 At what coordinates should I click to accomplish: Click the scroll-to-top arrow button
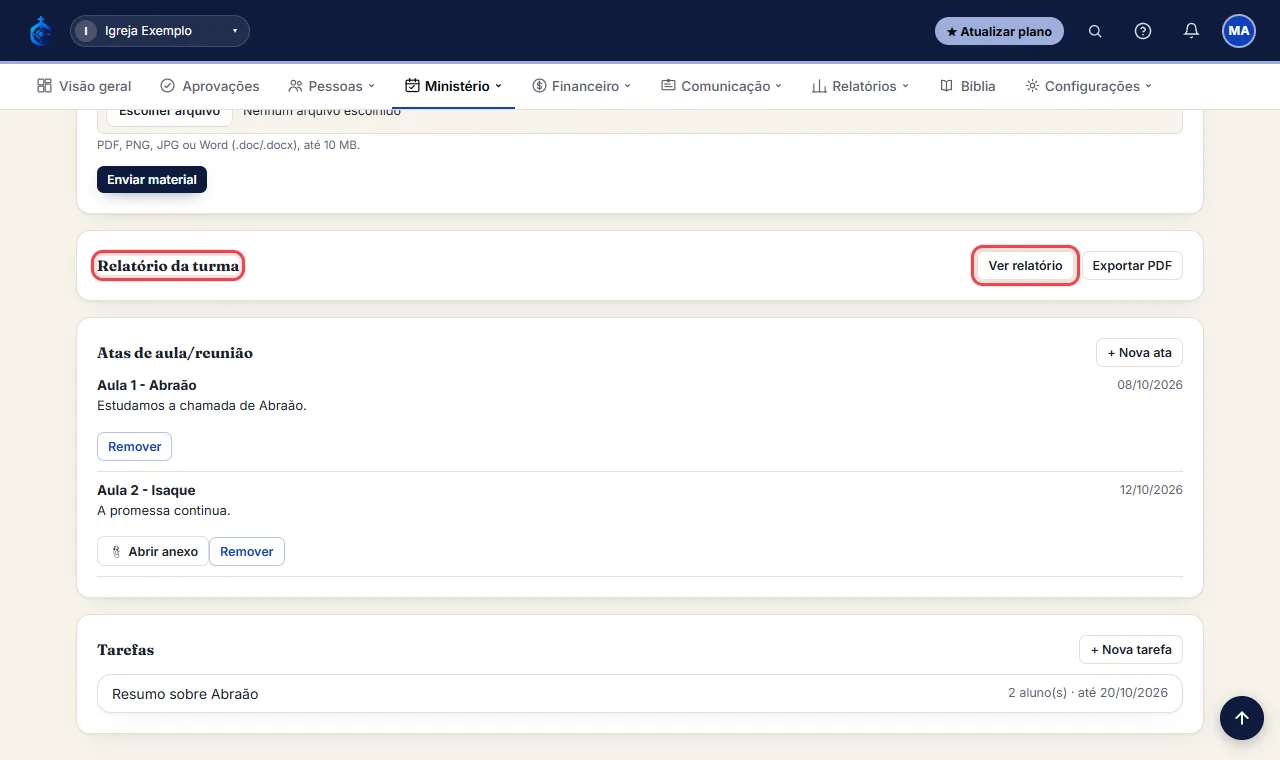pyautogui.click(x=1241, y=718)
